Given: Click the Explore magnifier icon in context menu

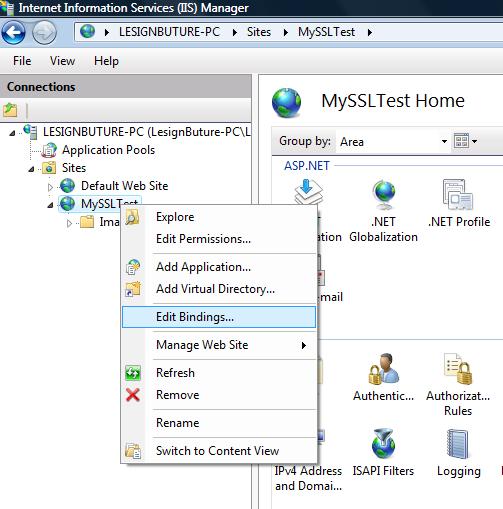Looking at the screenshot, I should pos(133,217).
